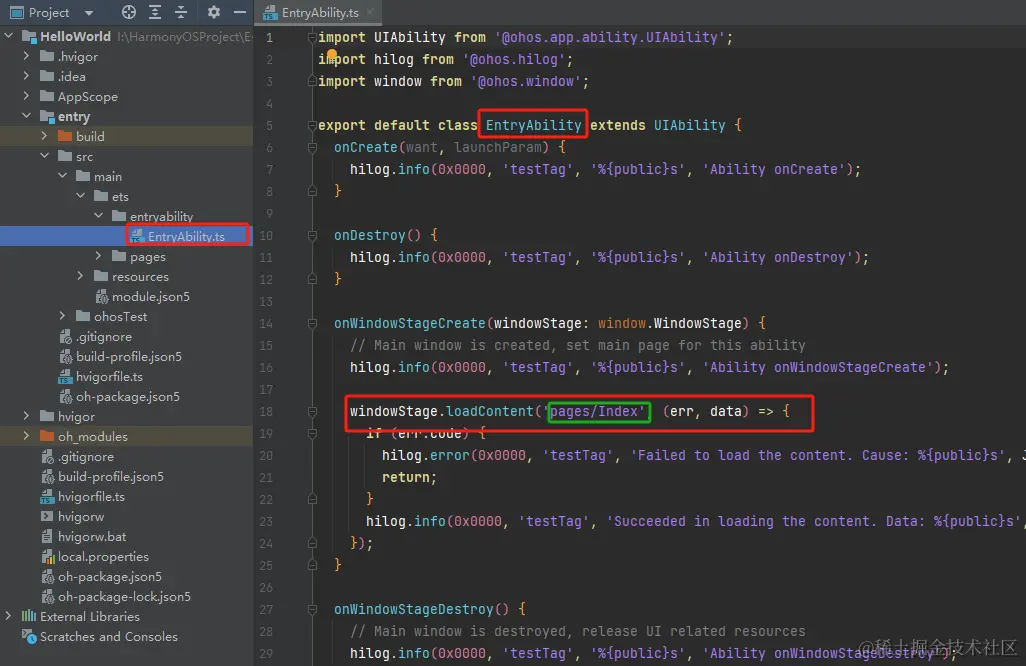Click the hvigorw.bat file icon
The width and height of the screenshot is (1026, 666).
(47, 536)
